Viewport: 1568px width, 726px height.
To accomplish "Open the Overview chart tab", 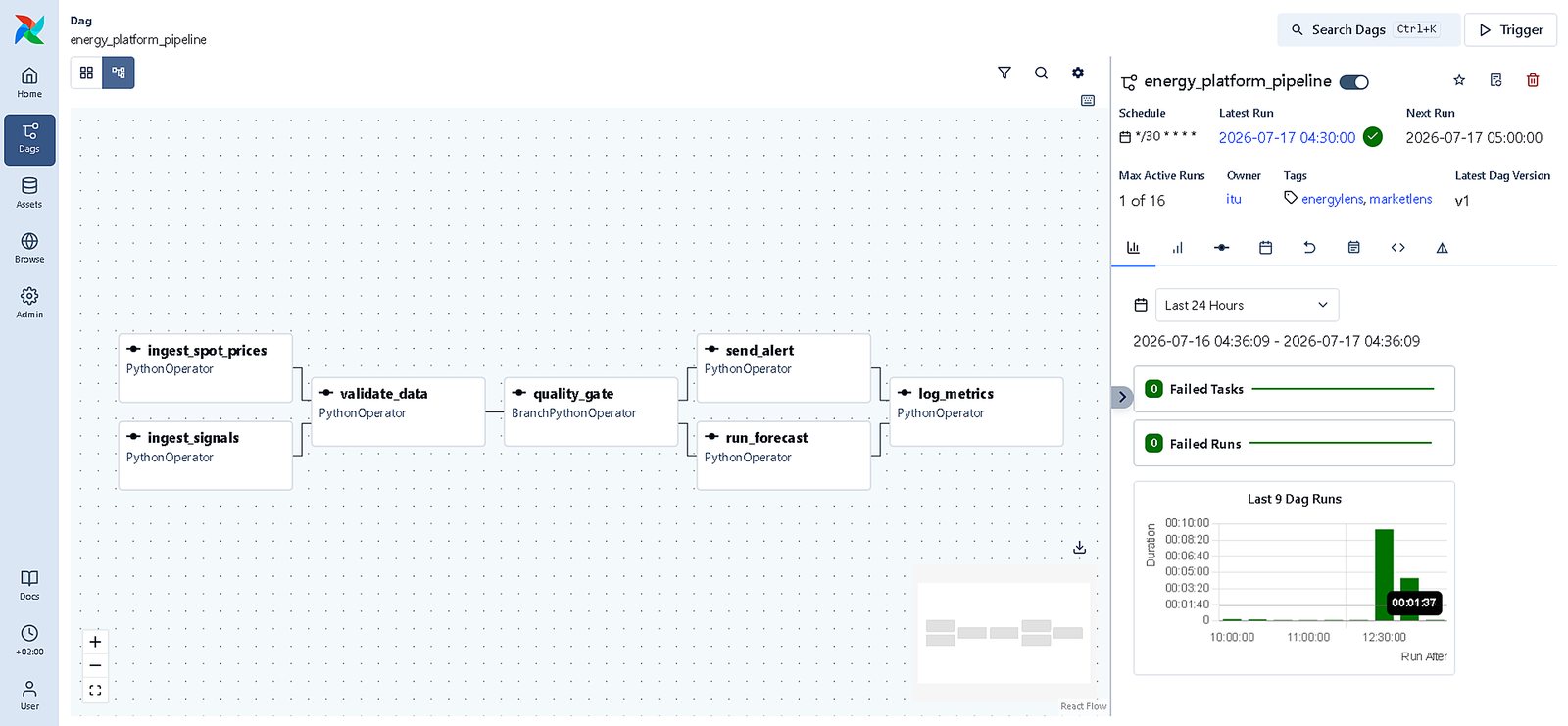I will 1133,248.
